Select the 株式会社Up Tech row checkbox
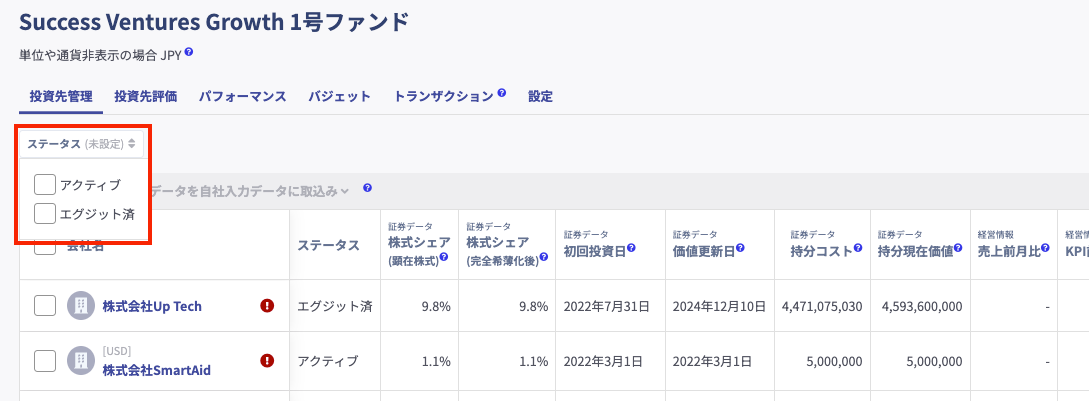 pyautogui.click(x=45, y=306)
